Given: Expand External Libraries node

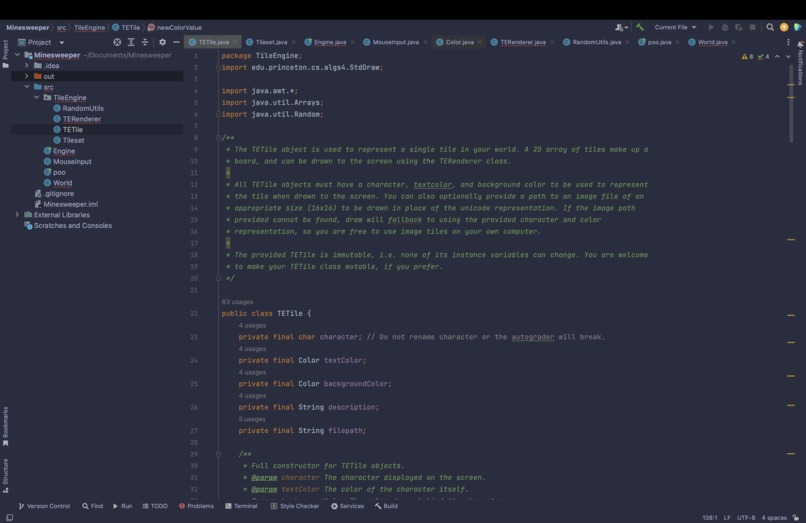Looking at the screenshot, I should coord(17,214).
